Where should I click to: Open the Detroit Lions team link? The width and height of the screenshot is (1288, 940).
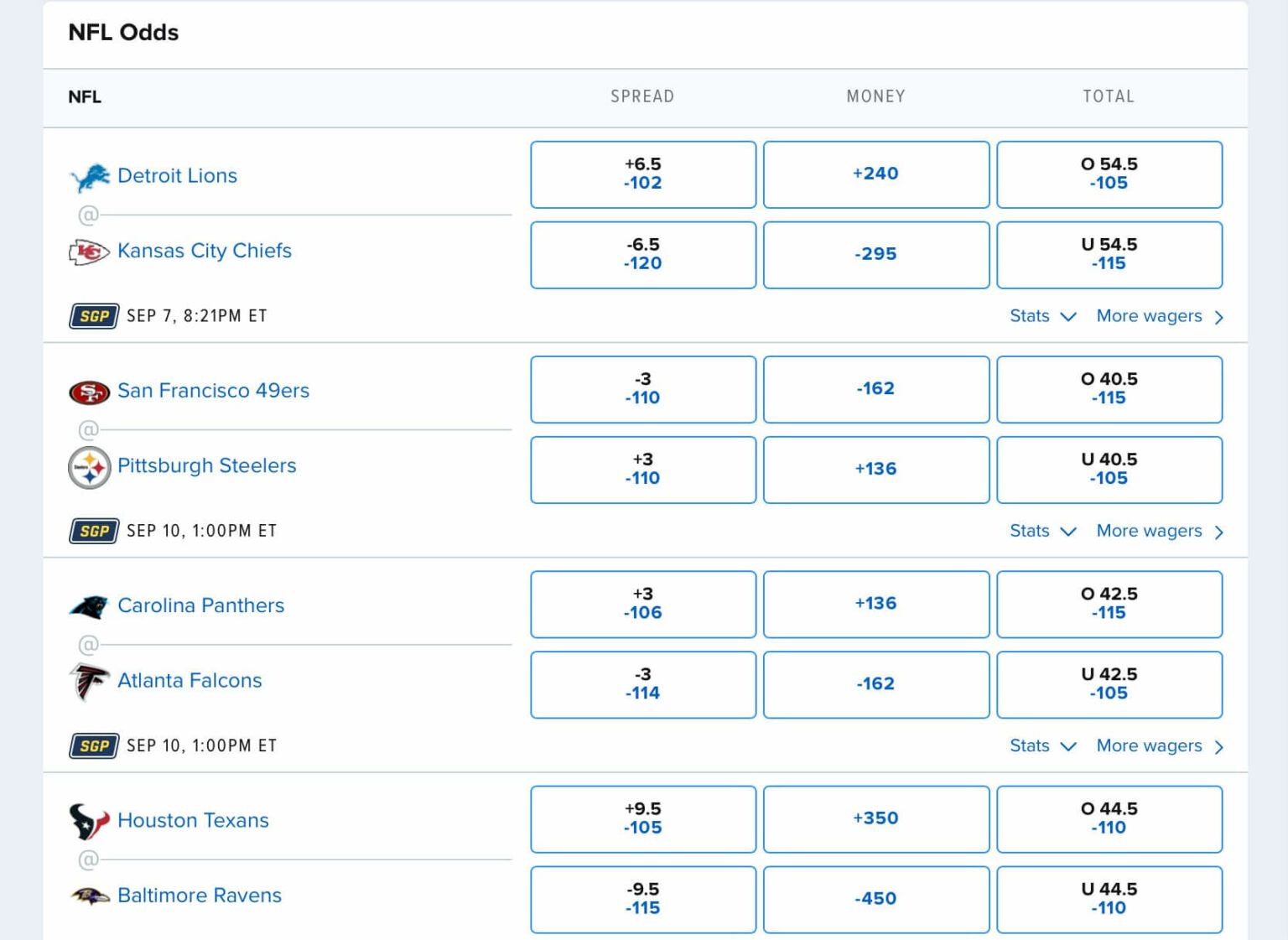tap(177, 175)
